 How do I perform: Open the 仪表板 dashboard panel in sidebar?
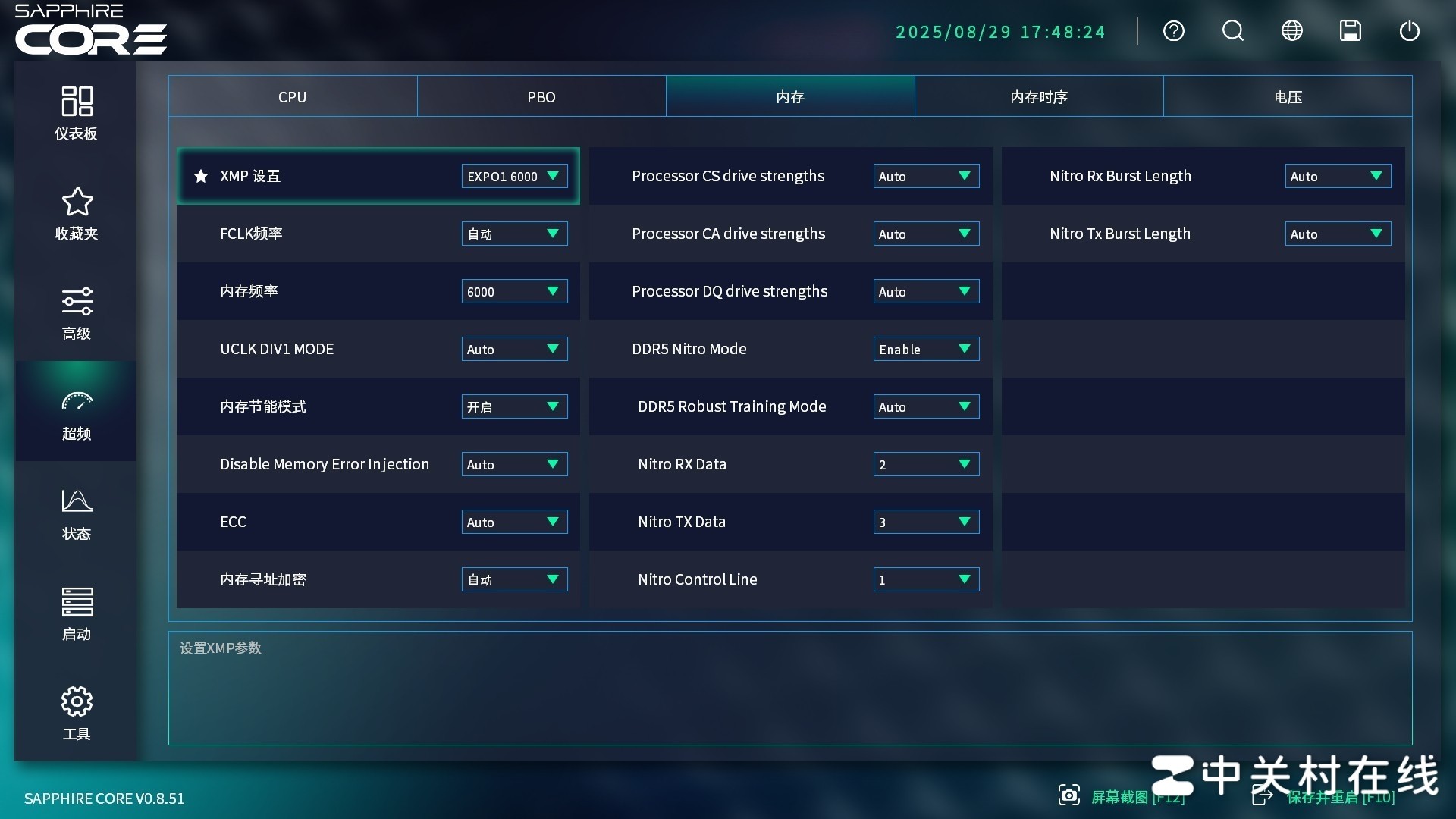coord(76,112)
